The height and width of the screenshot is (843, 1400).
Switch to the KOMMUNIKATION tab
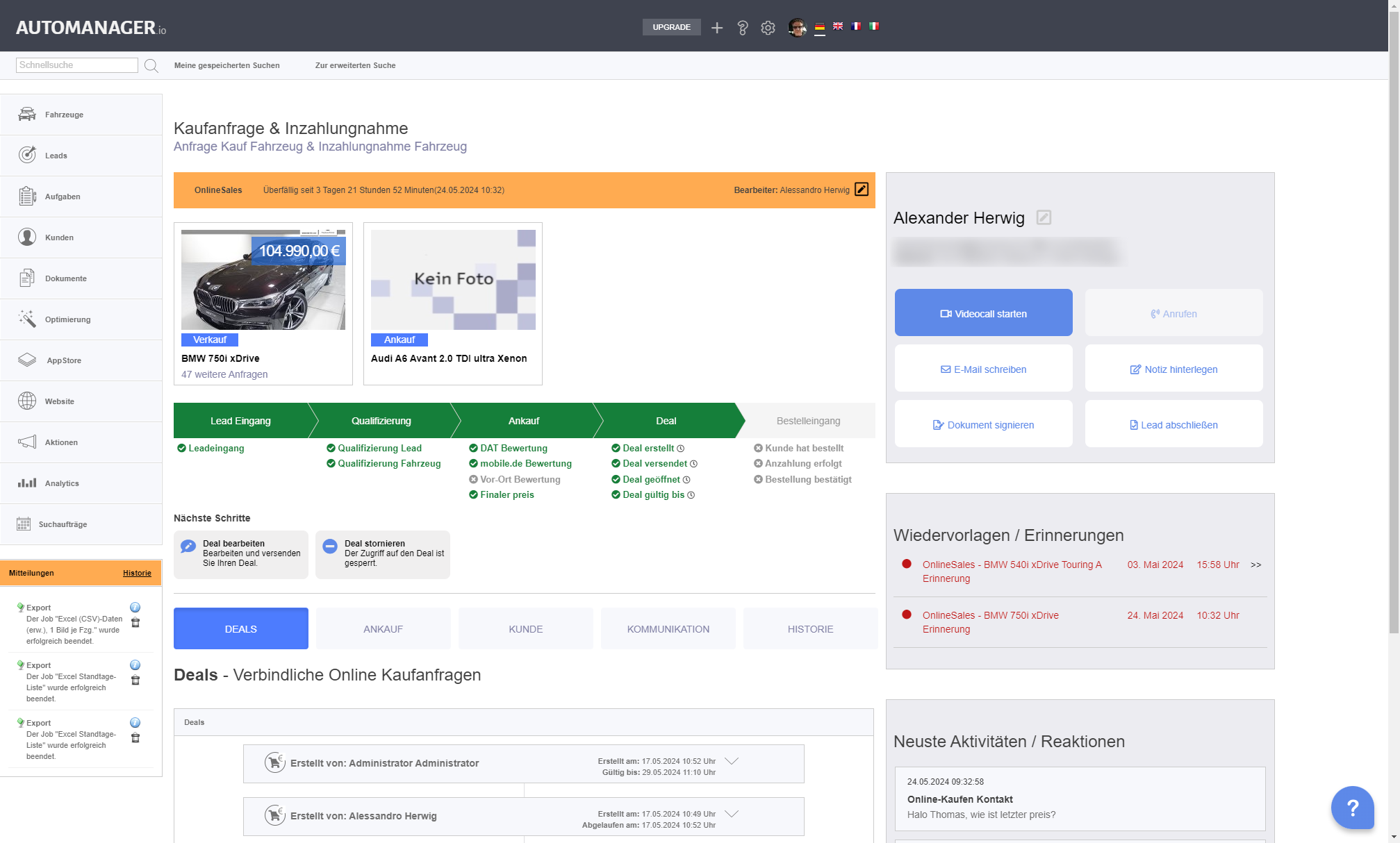tap(668, 629)
